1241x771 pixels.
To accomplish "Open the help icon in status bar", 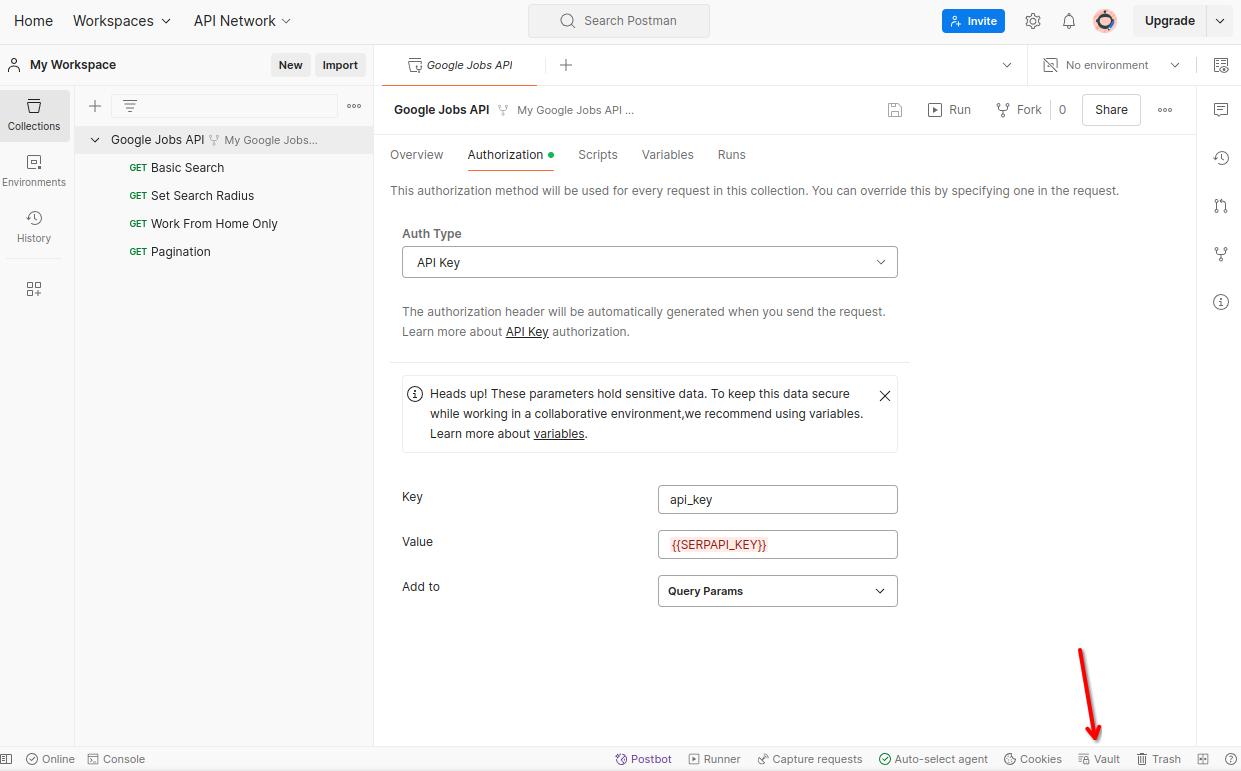I will (x=1231, y=759).
